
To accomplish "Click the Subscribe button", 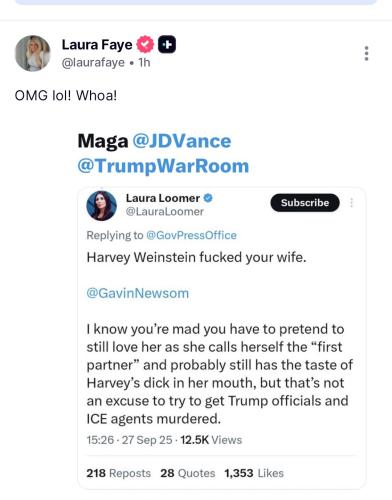I will pyautogui.click(x=305, y=203).
